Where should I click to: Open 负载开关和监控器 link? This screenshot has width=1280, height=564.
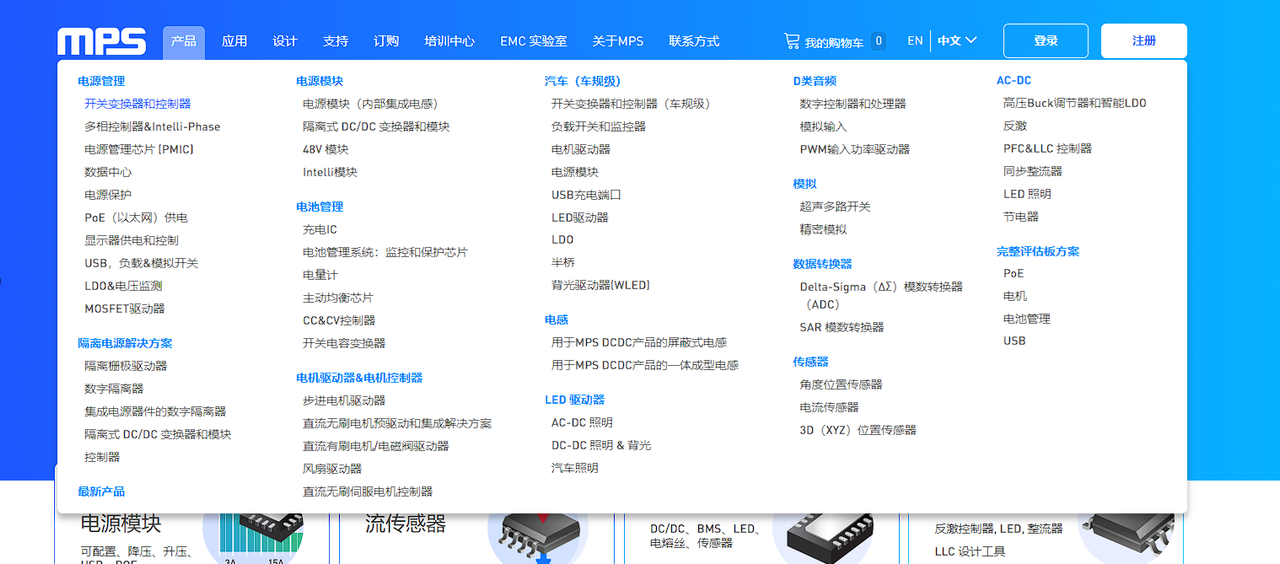click(x=599, y=127)
